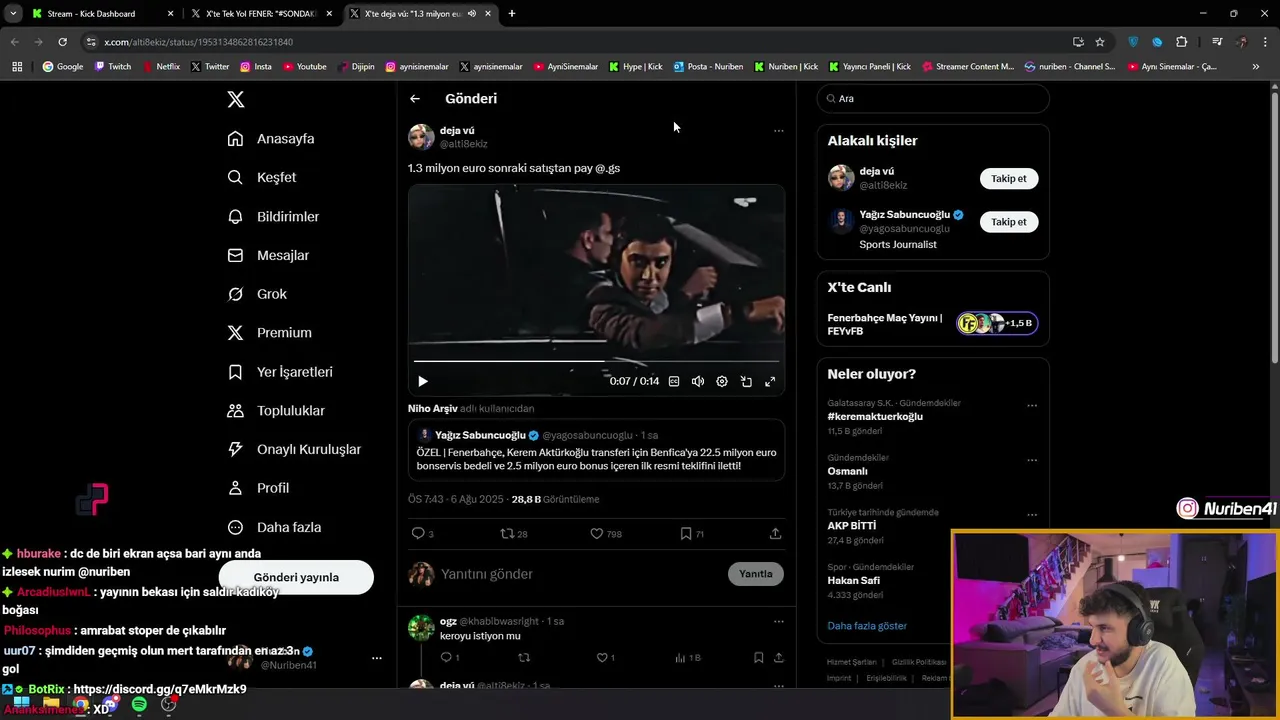Screen dimensions: 1280x720
Task: Go back with the Gönderi arrow
Action: 415,98
